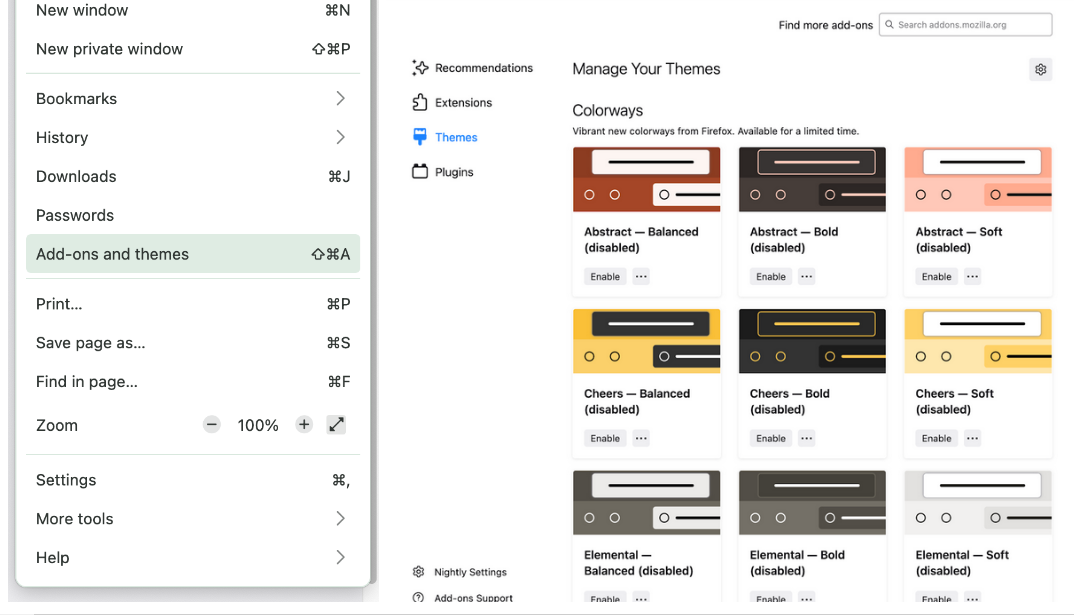
Task: Switch to the Extensions category
Action: point(452,103)
